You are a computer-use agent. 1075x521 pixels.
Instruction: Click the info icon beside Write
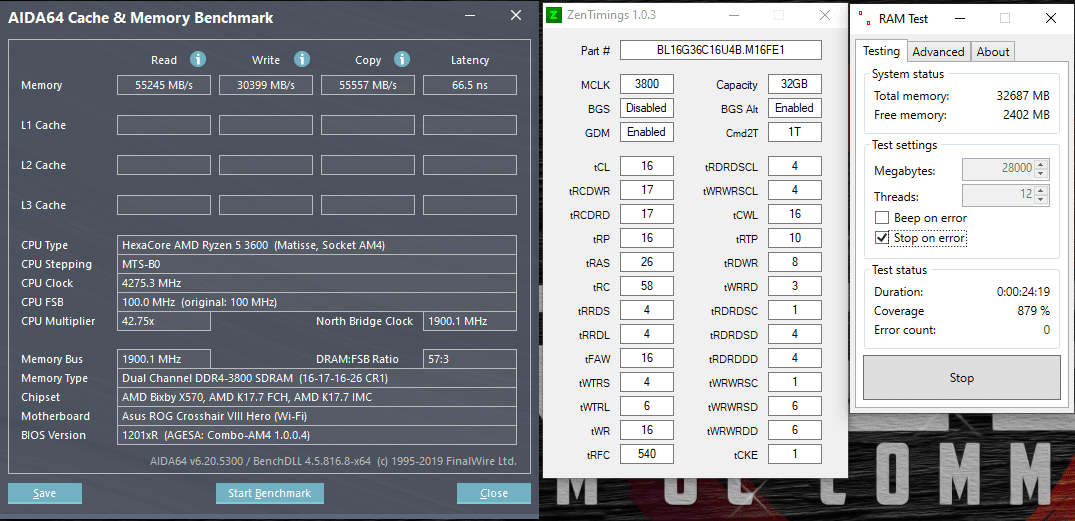coord(302,59)
